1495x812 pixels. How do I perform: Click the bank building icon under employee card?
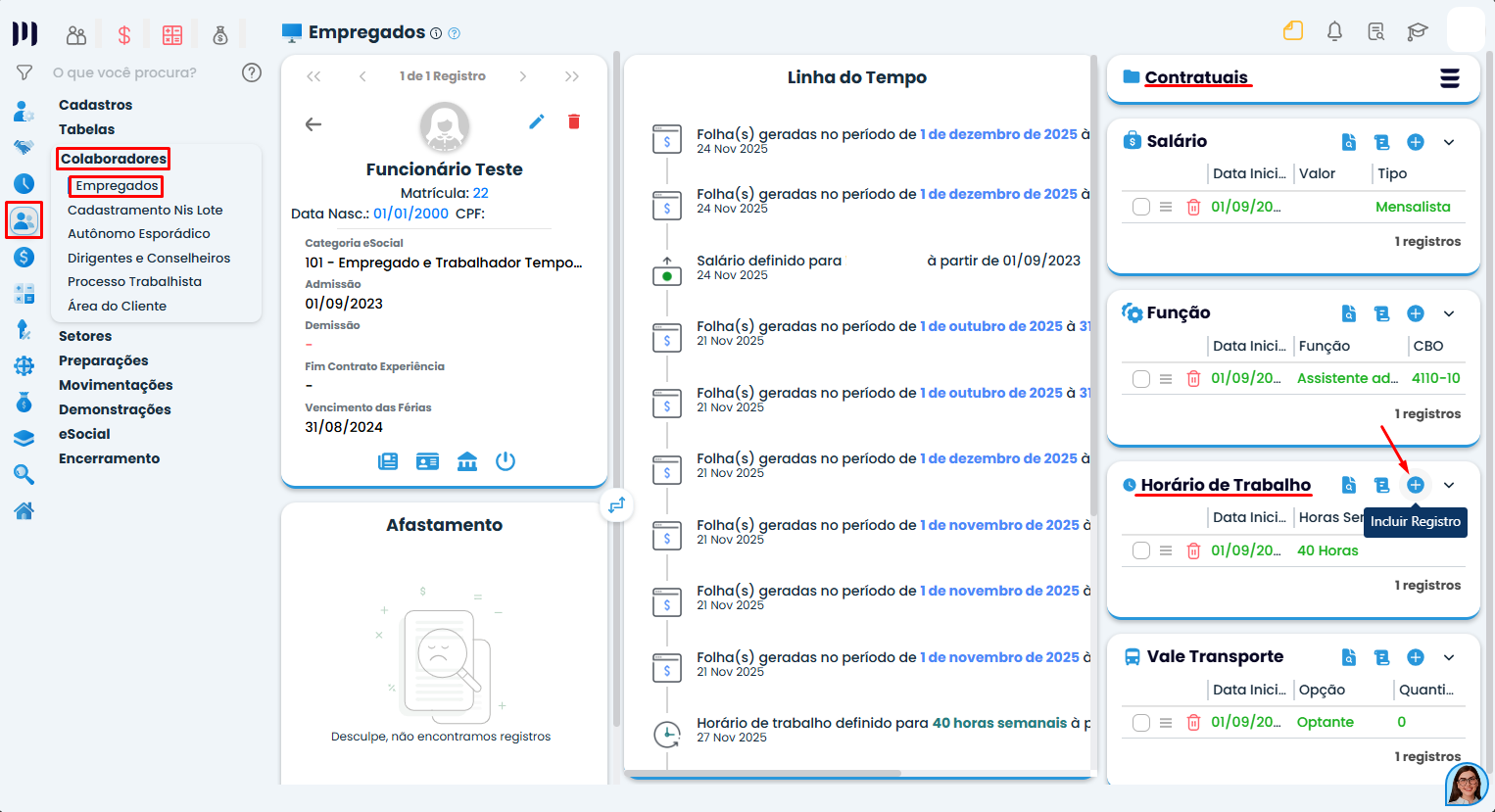[467, 461]
